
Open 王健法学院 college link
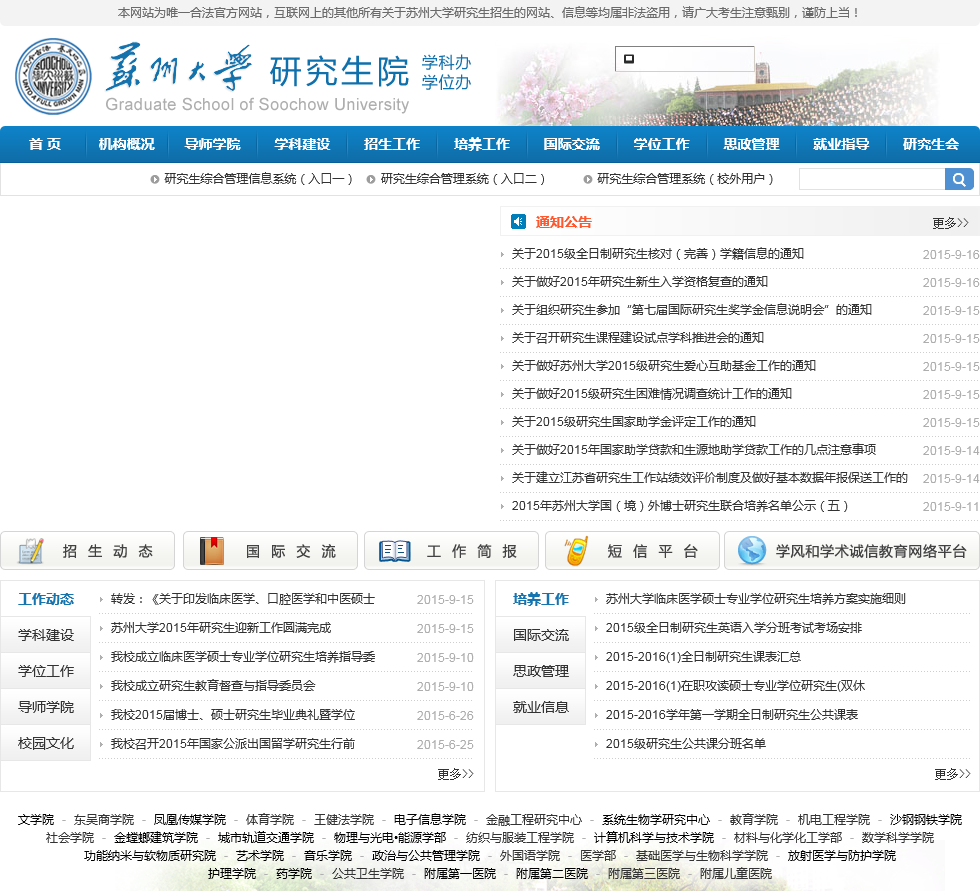click(344, 820)
